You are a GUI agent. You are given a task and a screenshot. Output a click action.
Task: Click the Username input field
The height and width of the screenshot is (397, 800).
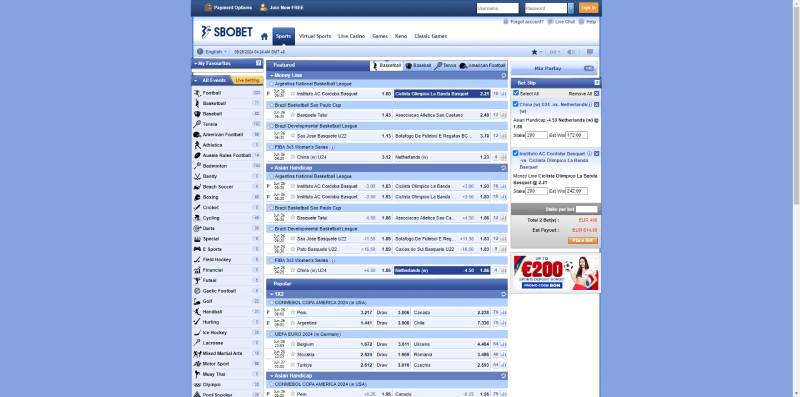497,8
